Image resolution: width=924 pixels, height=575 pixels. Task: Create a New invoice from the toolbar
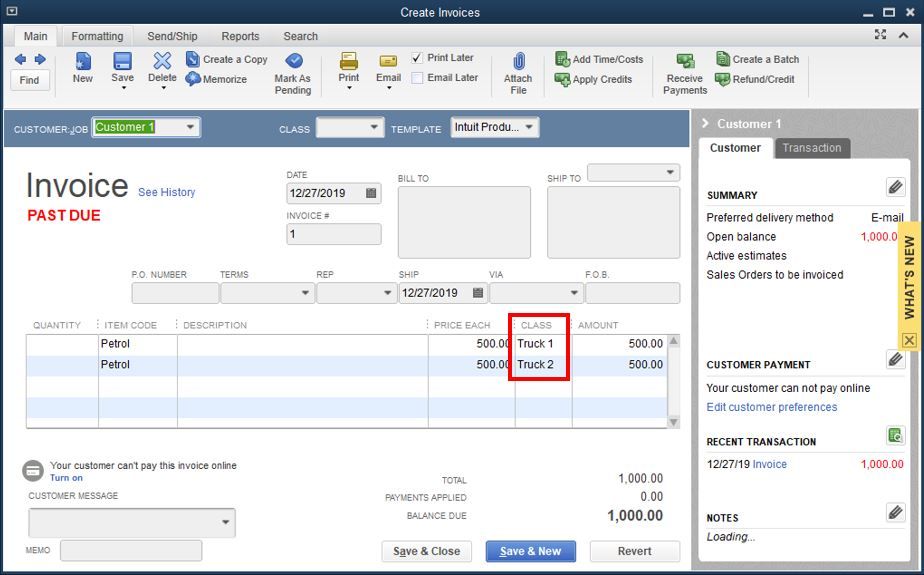(x=82, y=67)
